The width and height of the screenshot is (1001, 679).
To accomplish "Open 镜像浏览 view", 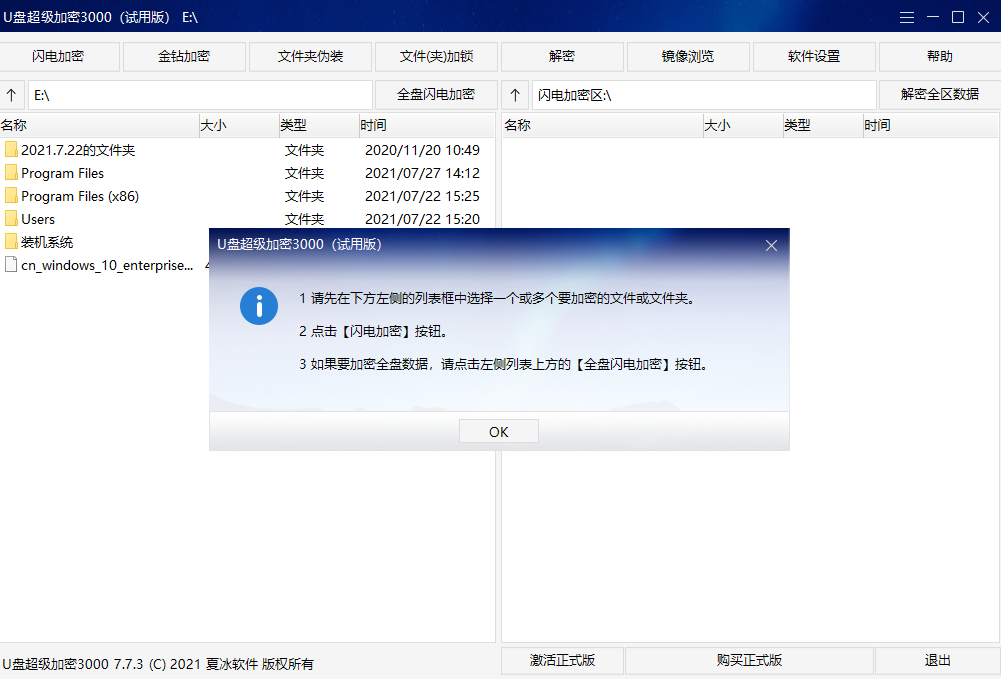I will (688, 56).
